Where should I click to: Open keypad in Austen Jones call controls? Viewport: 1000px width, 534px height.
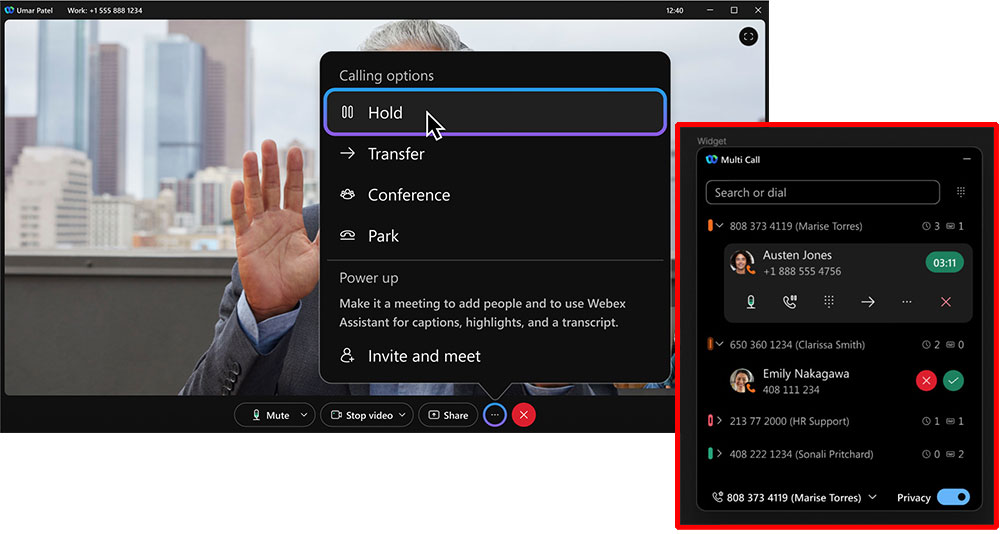pos(829,302)
